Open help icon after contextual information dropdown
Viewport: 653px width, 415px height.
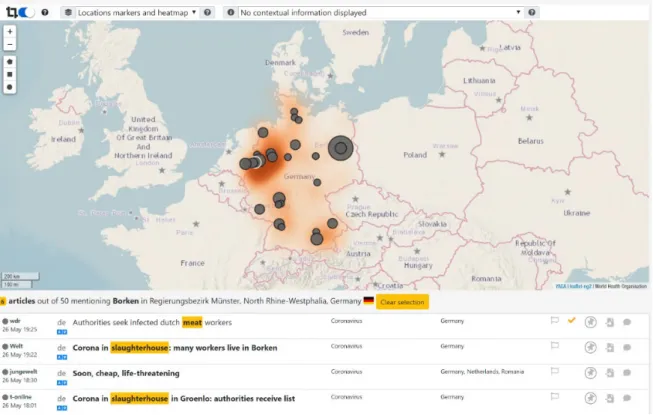(532, 12)
